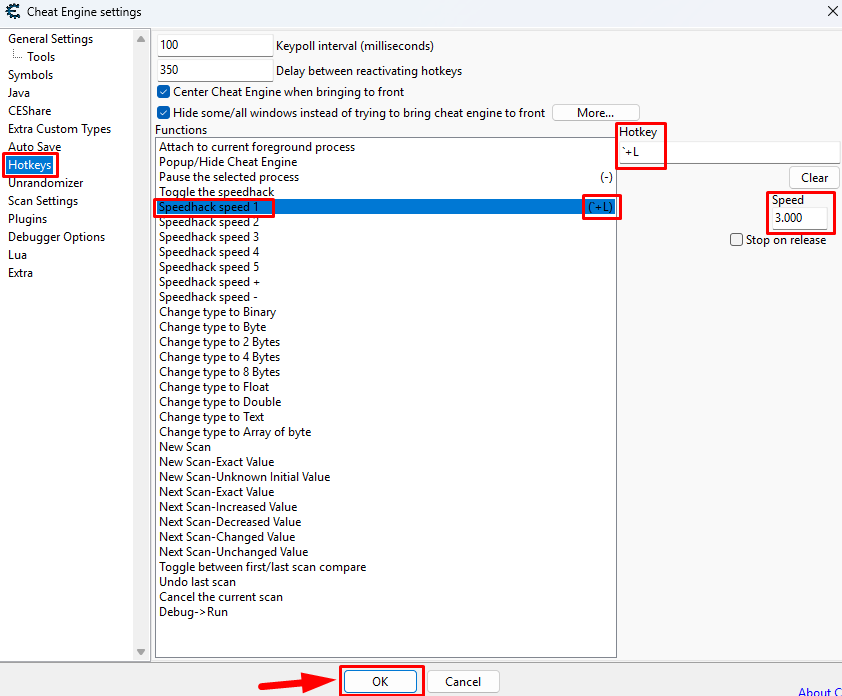Image resolution: width=842 pixels, height=696 pixels.
Task: Select Speedhack speed 5 function
Action: [386, 267]
